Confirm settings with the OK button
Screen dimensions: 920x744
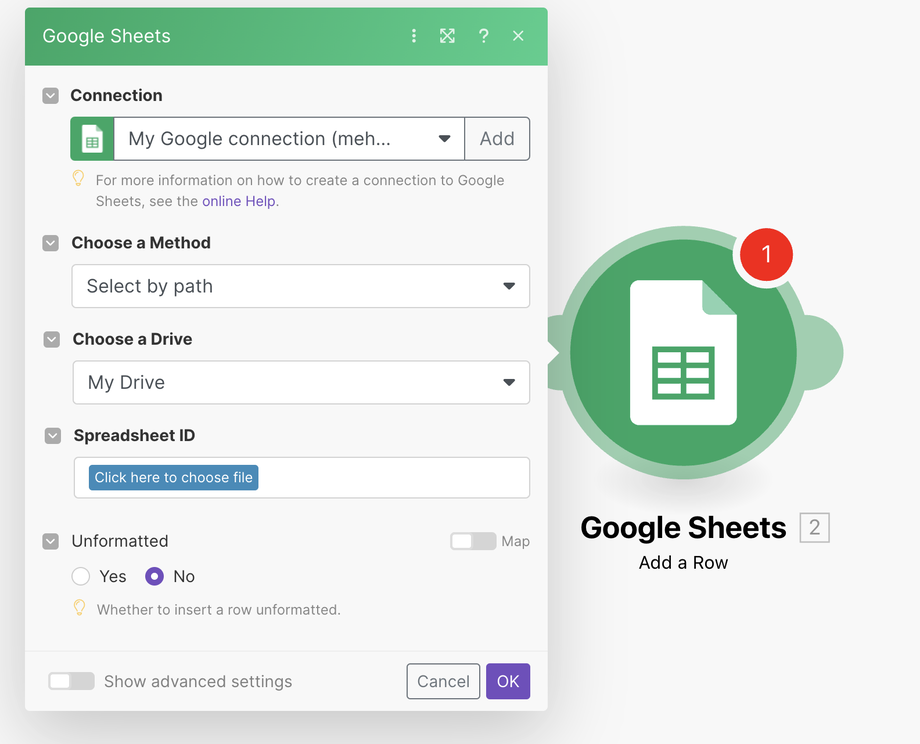point(508,681)
